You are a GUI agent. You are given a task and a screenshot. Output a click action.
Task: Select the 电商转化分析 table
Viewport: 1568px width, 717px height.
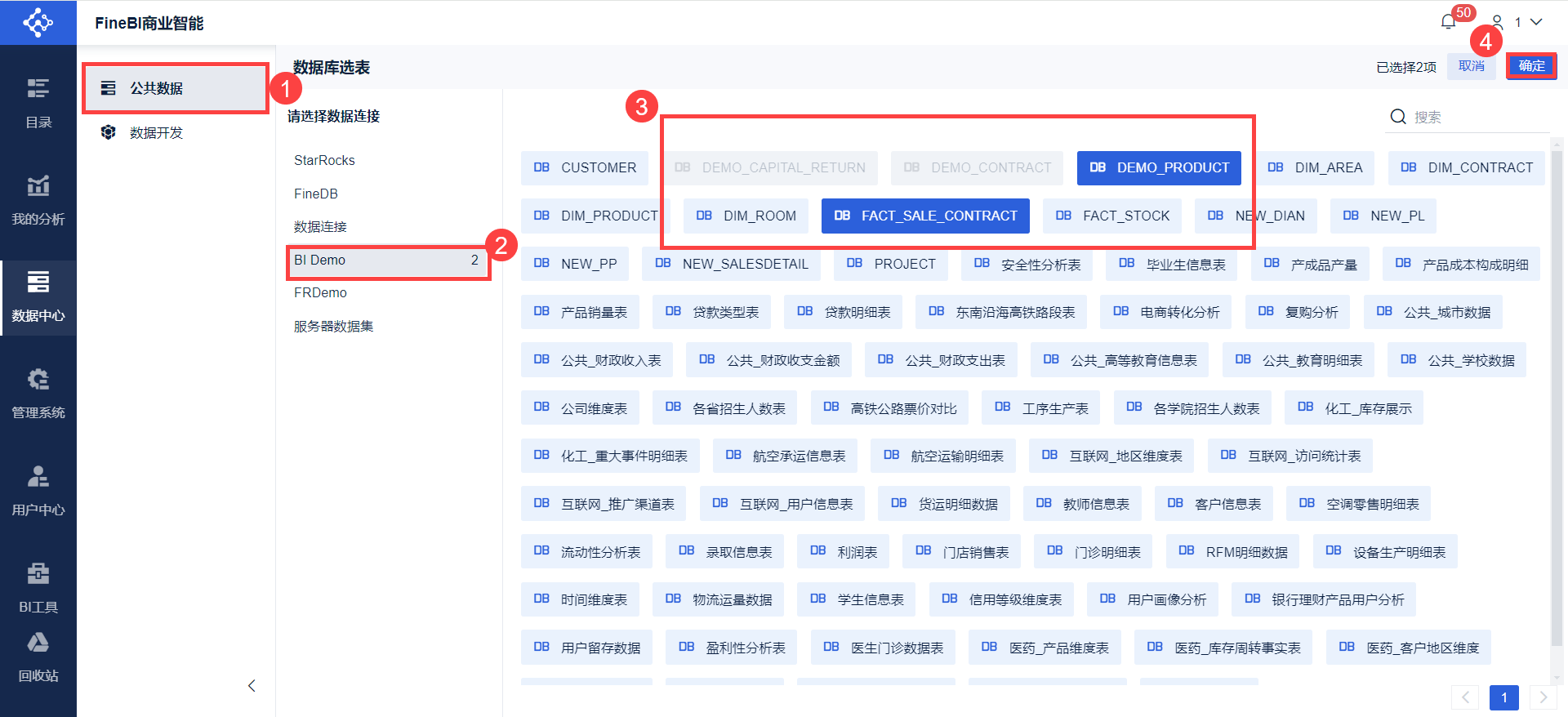tap(1166, 312)
